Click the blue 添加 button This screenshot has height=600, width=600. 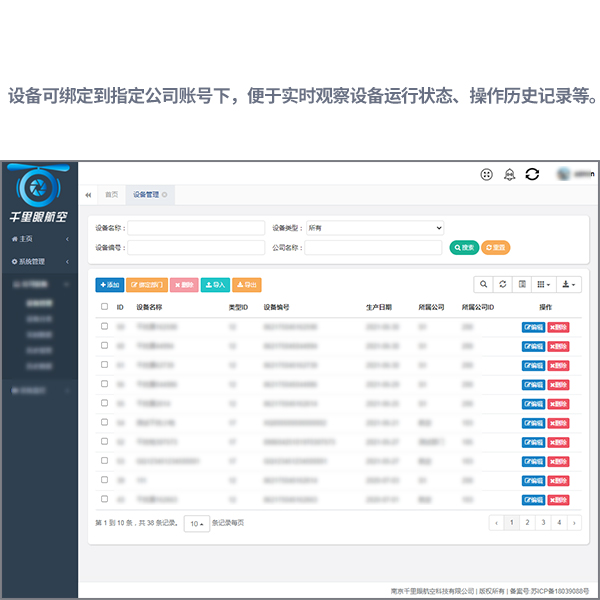[x=110, y=285]
